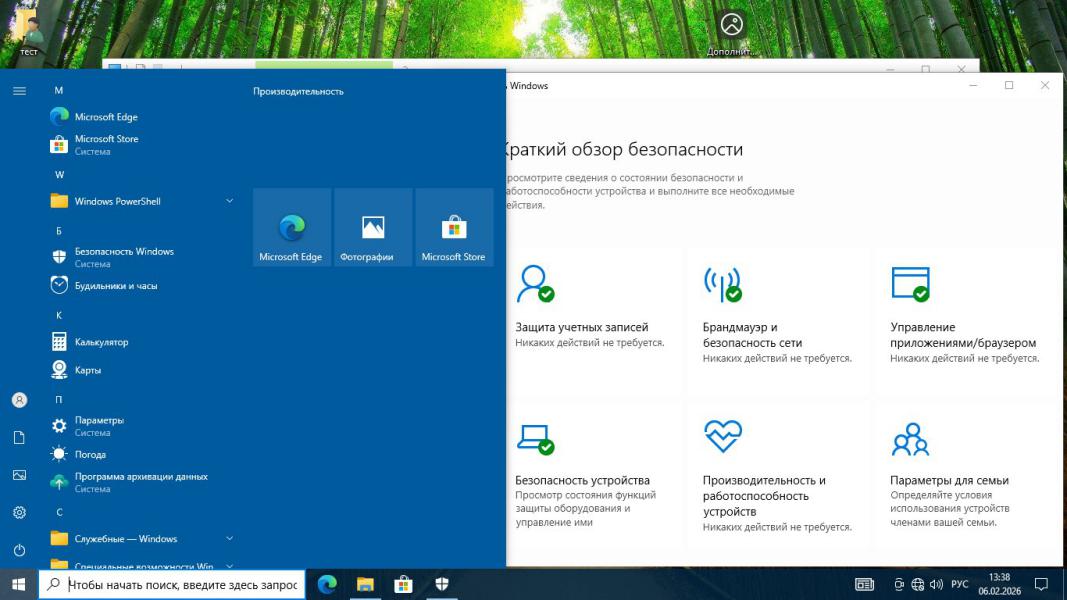Open Будильники и часы app
This screenshot has height=600, width=1067.
pos(115,286)
